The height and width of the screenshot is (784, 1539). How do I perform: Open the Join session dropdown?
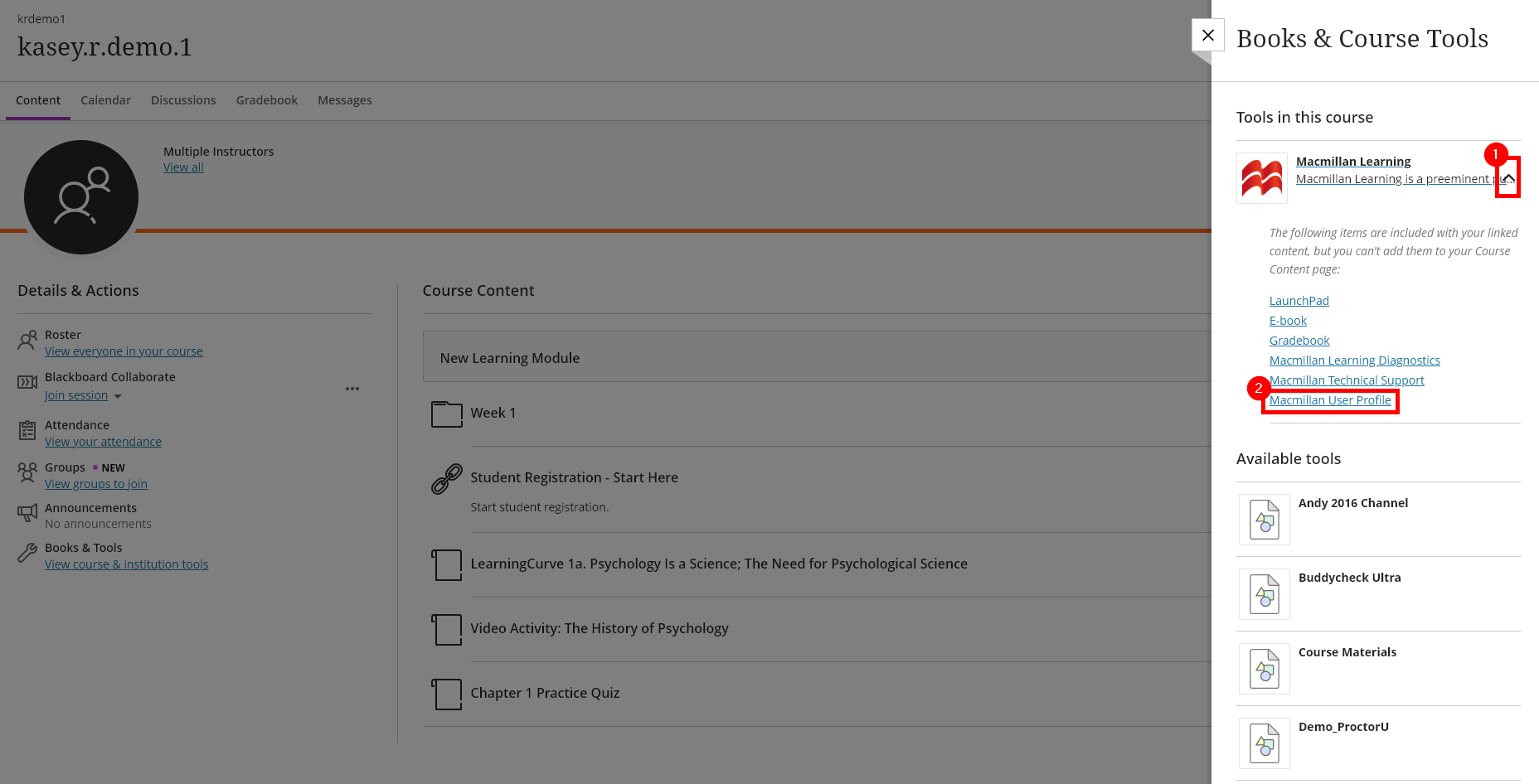pos(83,395)
